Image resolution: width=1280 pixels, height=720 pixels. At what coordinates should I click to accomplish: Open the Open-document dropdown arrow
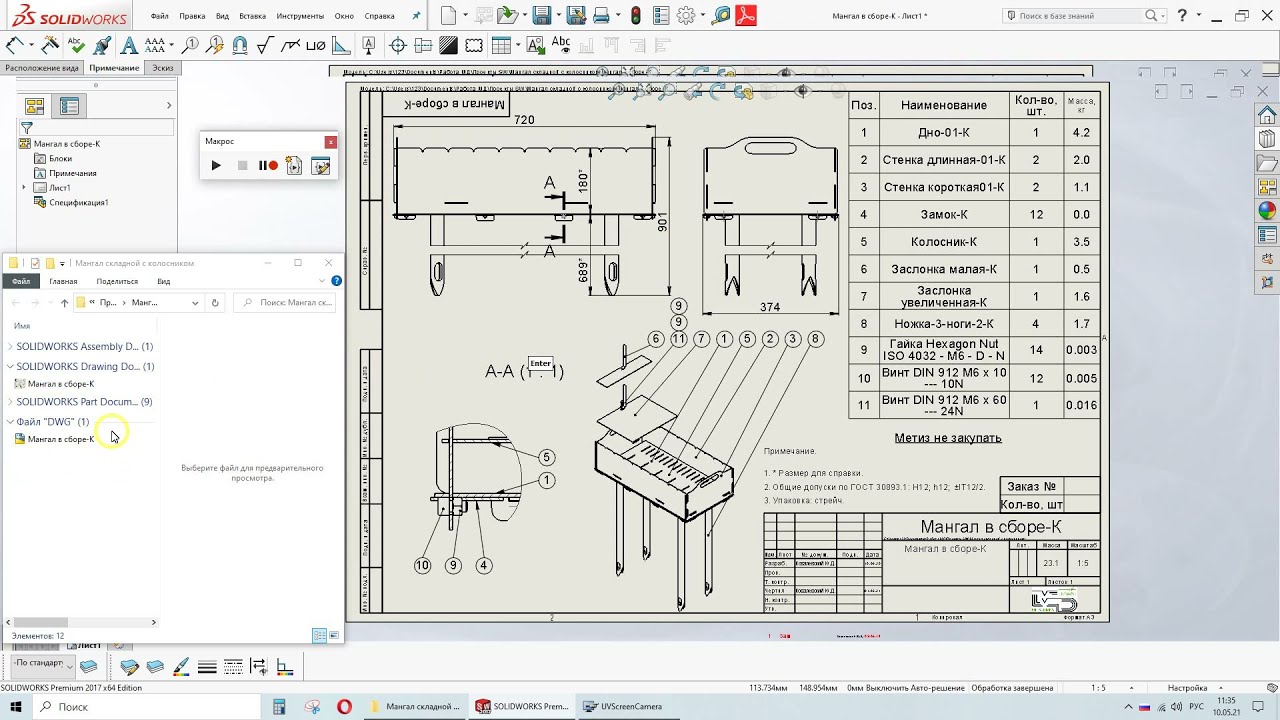click(x=524, y=15)
